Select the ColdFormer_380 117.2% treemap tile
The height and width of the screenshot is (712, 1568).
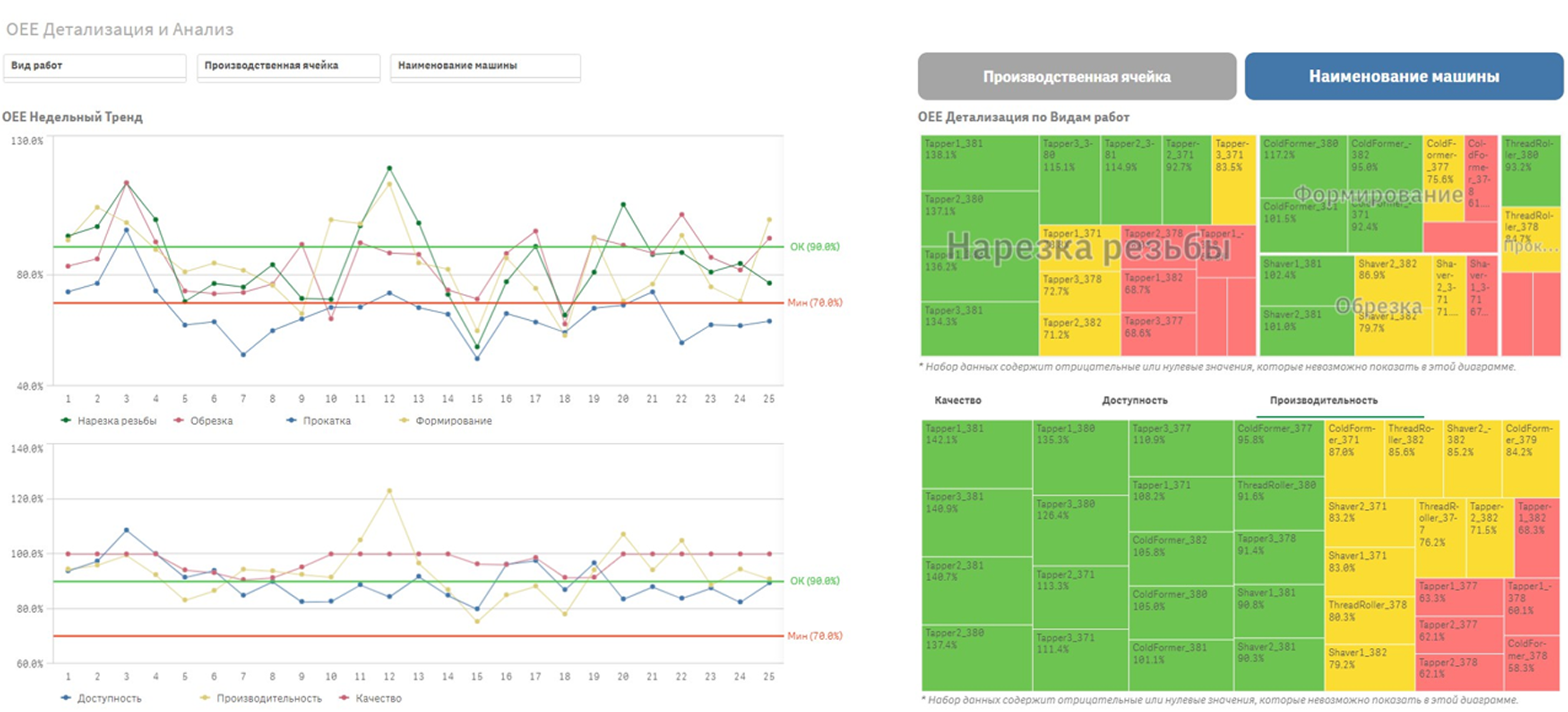coord(1303,166)
